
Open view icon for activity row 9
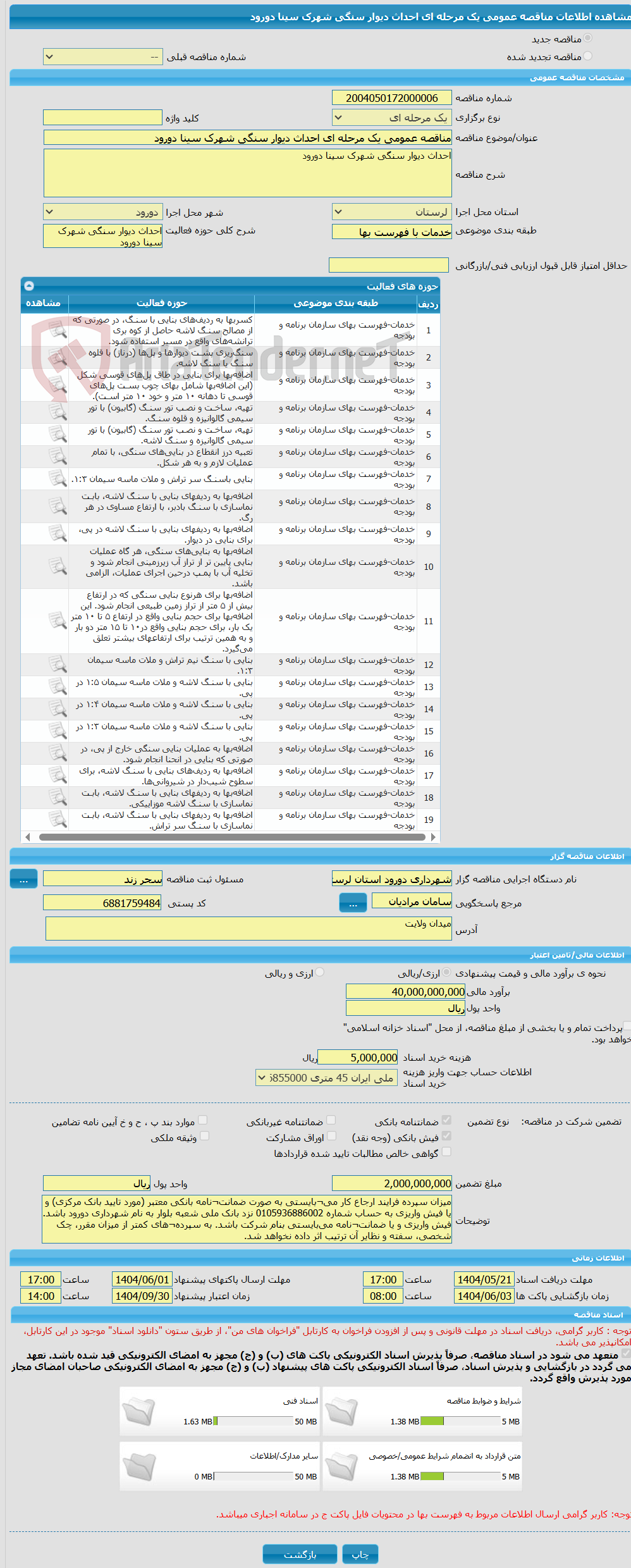[58, 534]
